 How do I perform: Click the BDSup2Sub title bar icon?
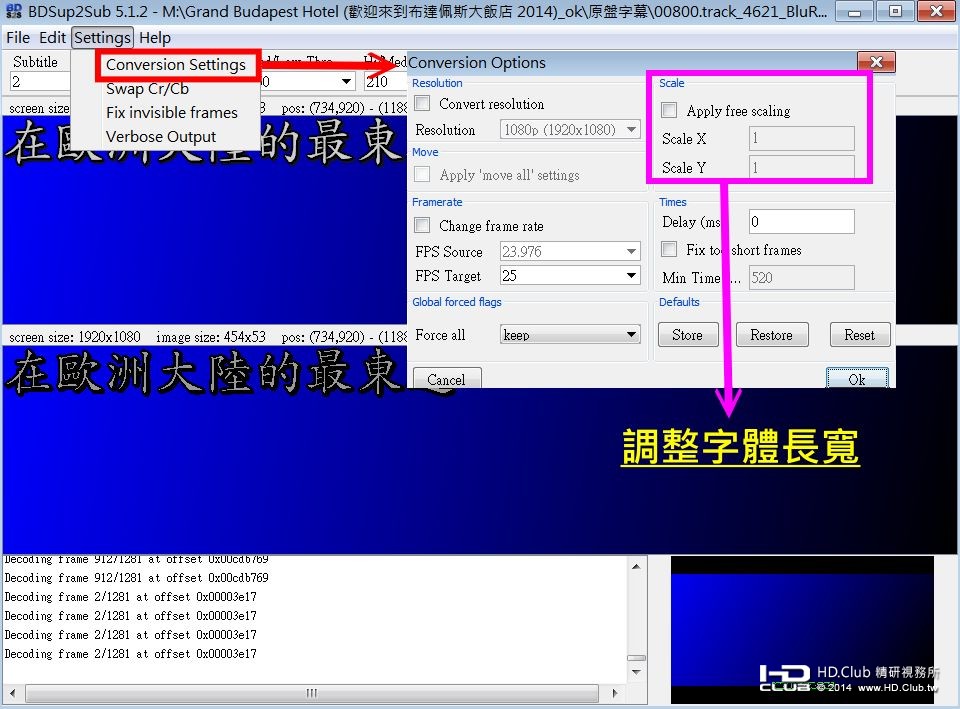[x=13, y=11]
